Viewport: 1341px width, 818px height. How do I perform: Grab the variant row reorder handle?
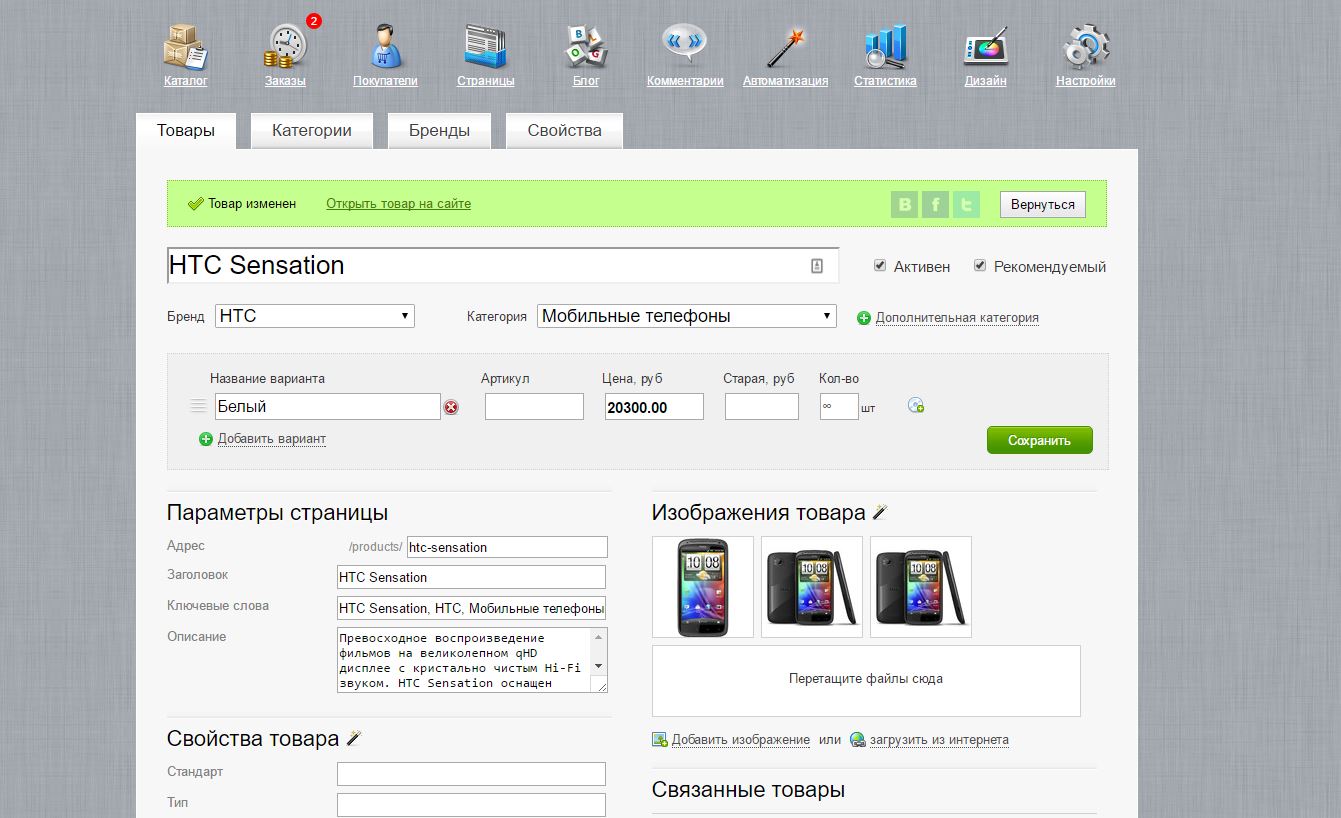pyautogui.click(x=198, y=406)
